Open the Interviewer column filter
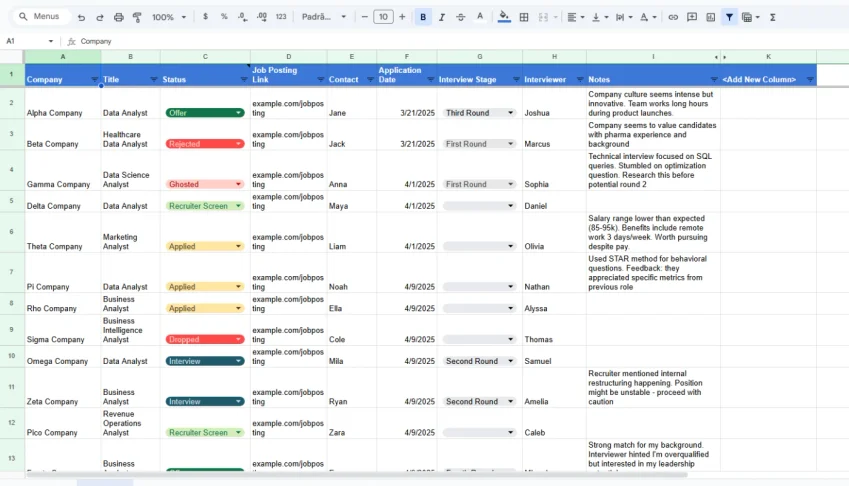Image resolution: width=849 pixels, height=486 pixels. point(580,80)
